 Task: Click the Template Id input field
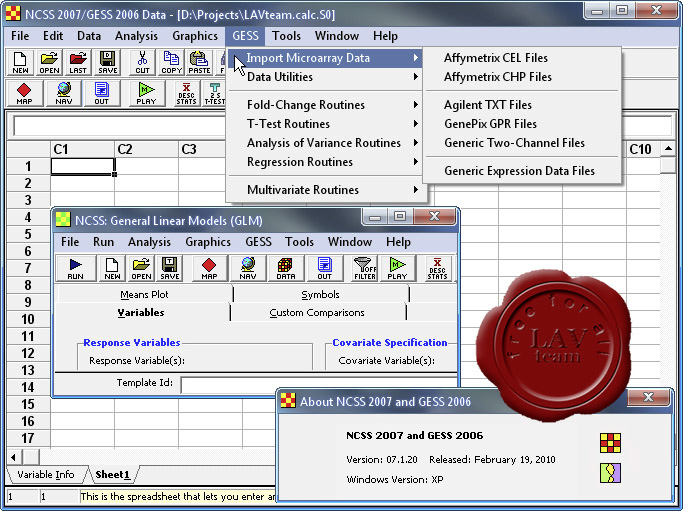319,385
